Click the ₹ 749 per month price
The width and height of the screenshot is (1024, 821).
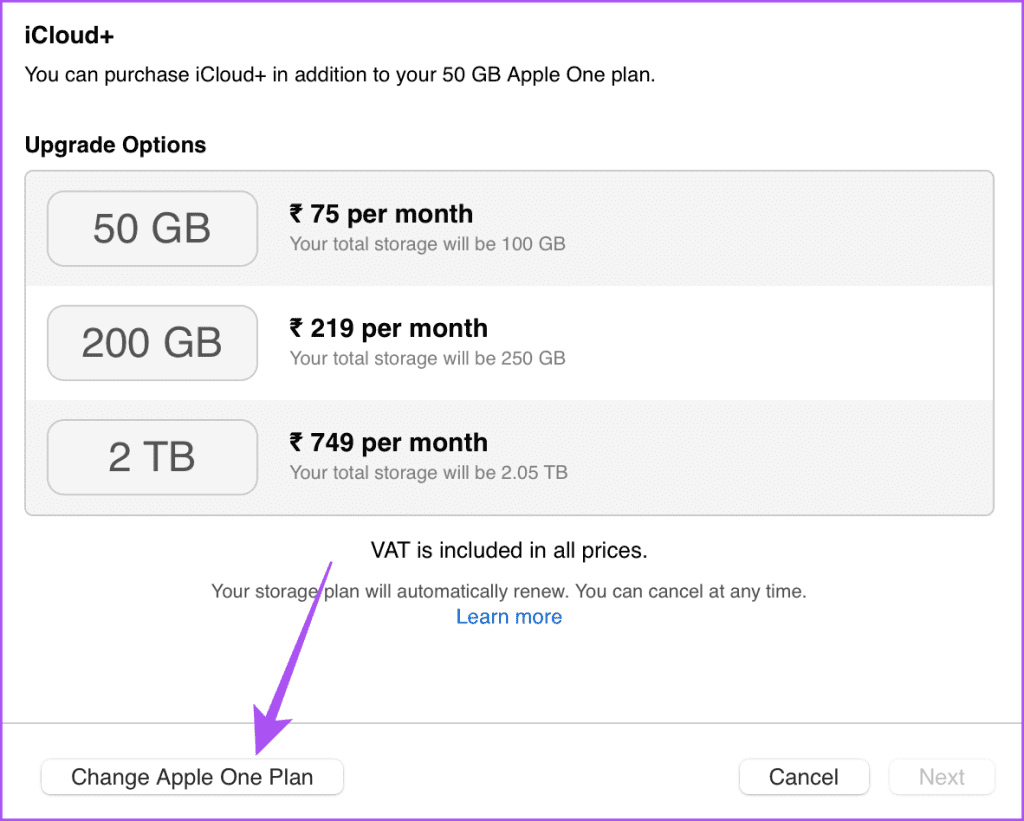389,443
